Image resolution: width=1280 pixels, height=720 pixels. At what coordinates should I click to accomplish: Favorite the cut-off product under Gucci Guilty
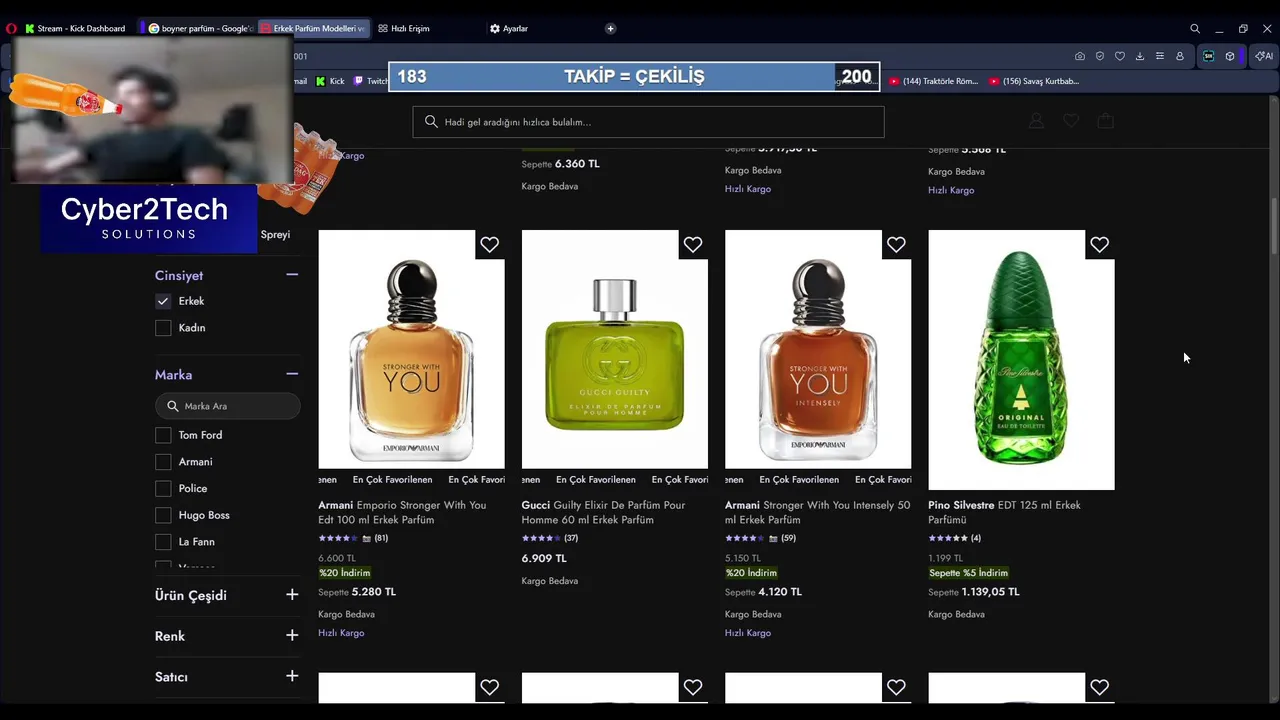(693, 687)
